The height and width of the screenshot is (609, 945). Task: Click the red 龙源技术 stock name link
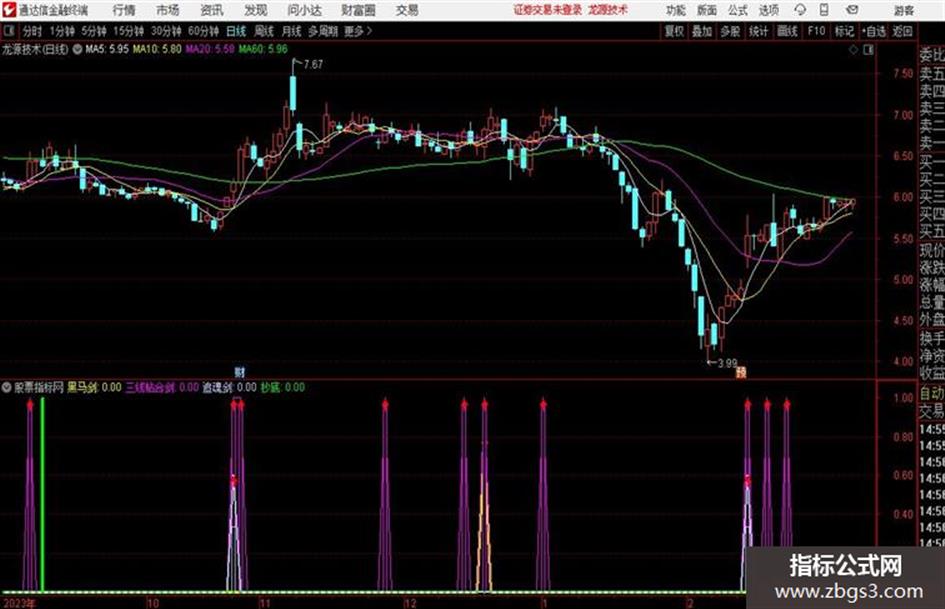608,10
